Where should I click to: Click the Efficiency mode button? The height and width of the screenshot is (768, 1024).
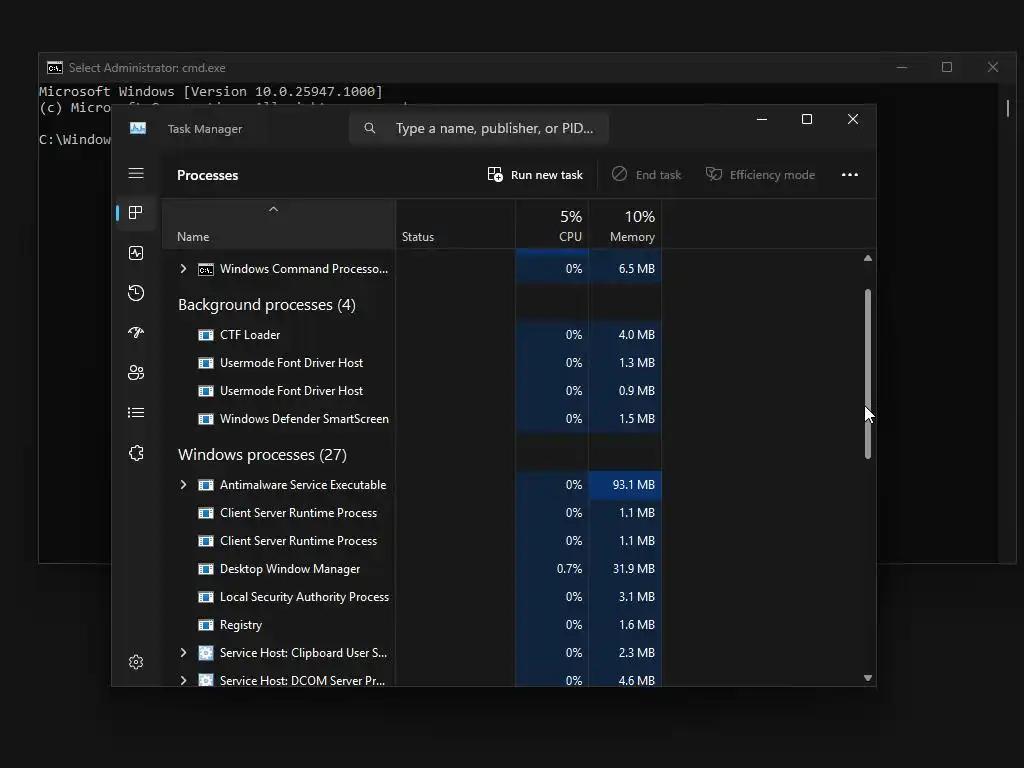point(760,174)
